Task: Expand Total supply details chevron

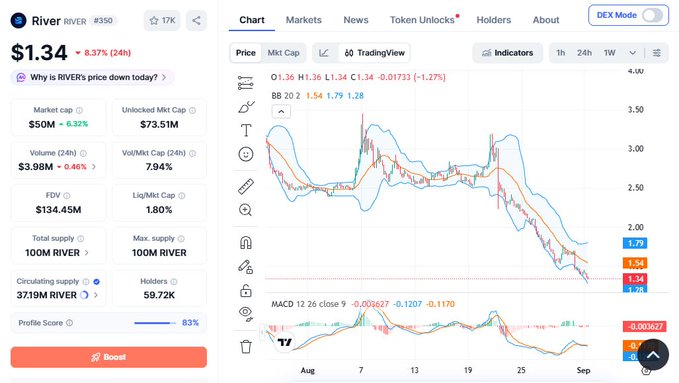Action: pos(87,253)
